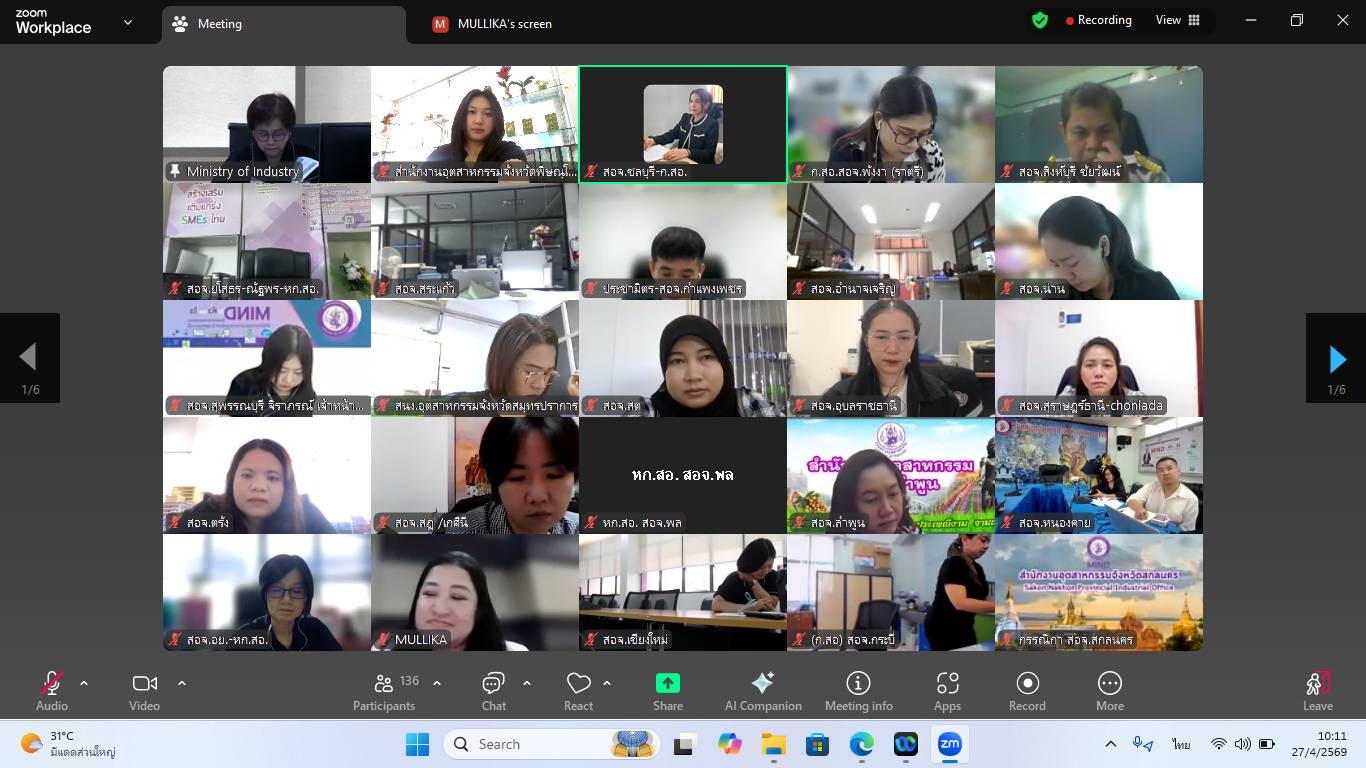Image resolution: width=1366 pixels, height=768 pixels.
Task: Expand video options arrow next to Video
Action: coord(182,683)
